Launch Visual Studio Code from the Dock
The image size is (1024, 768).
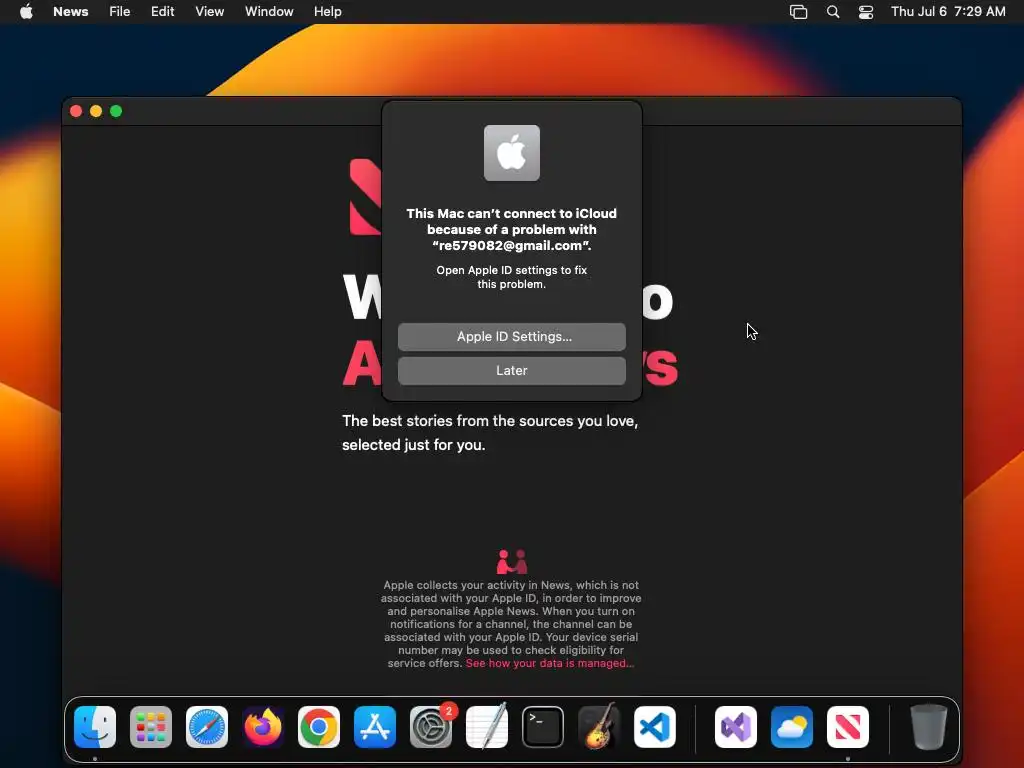point(655,727)
